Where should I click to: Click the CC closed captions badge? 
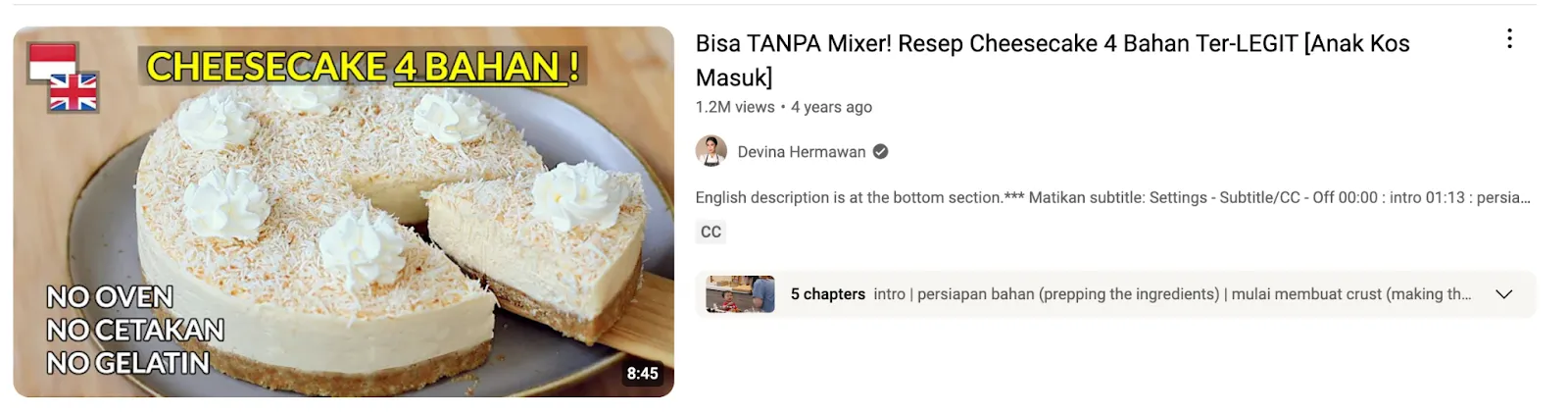tap(710, 232)
